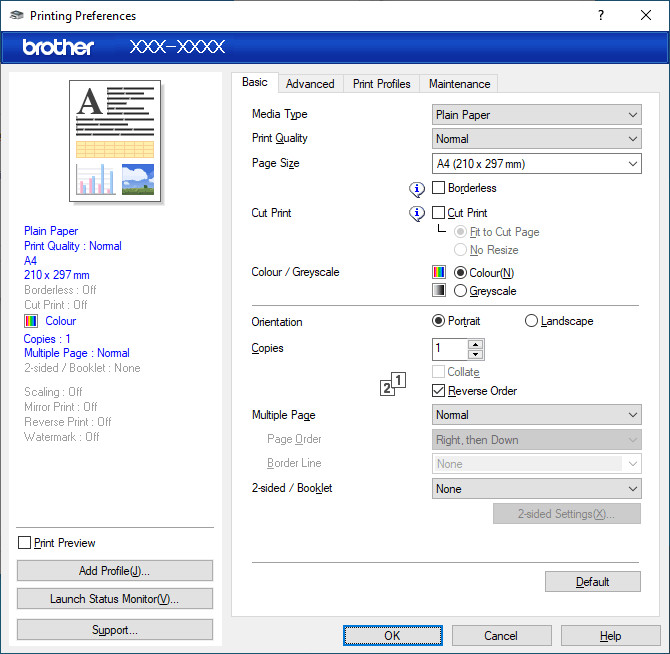Click the Cut Print info icon

tap(417, 213)
